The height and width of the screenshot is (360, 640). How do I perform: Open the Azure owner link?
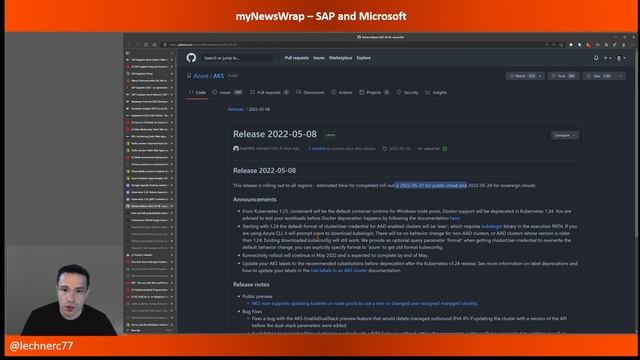[201, 76]
